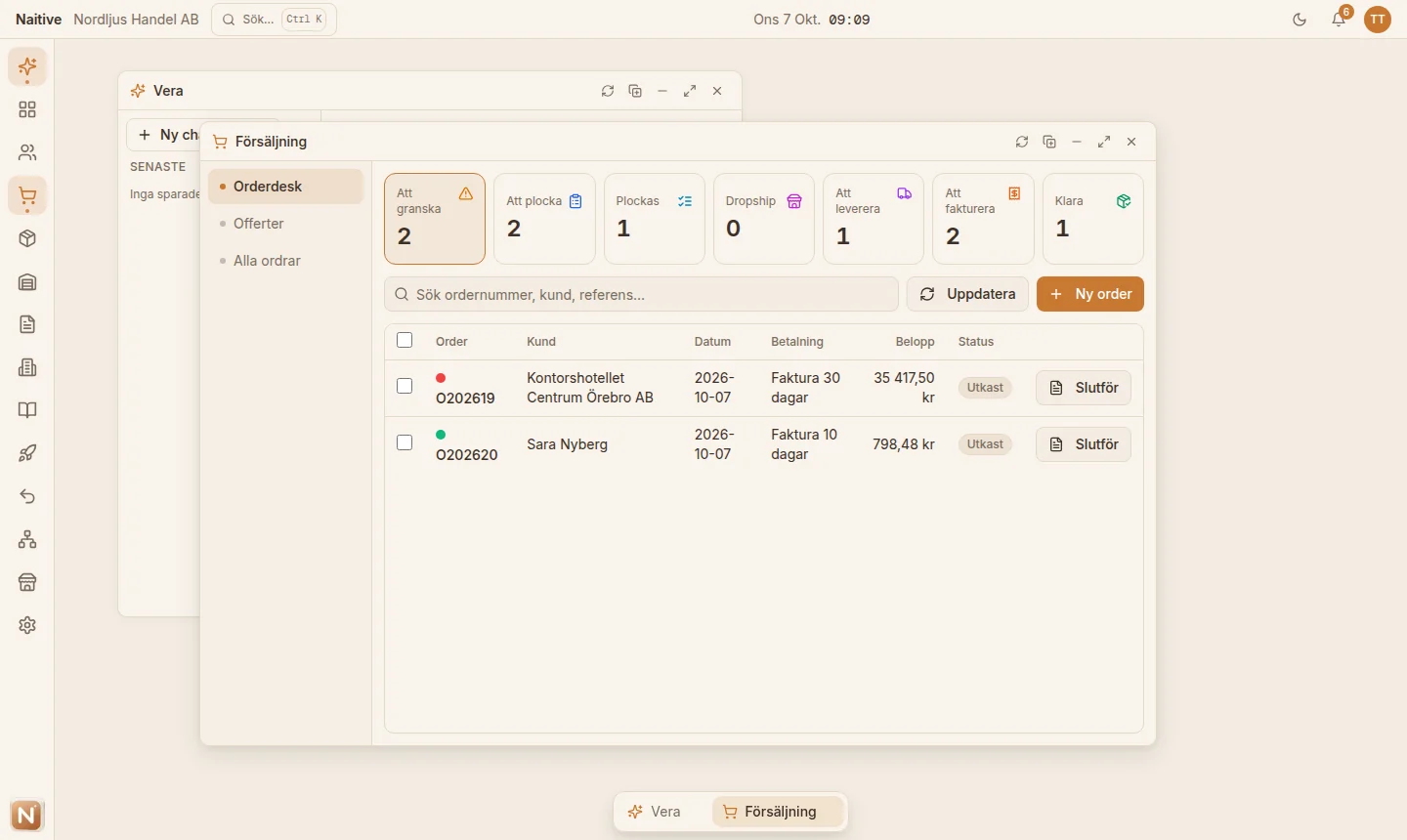
Task: Select the Att leverera status card
Action: coord(874,219)
